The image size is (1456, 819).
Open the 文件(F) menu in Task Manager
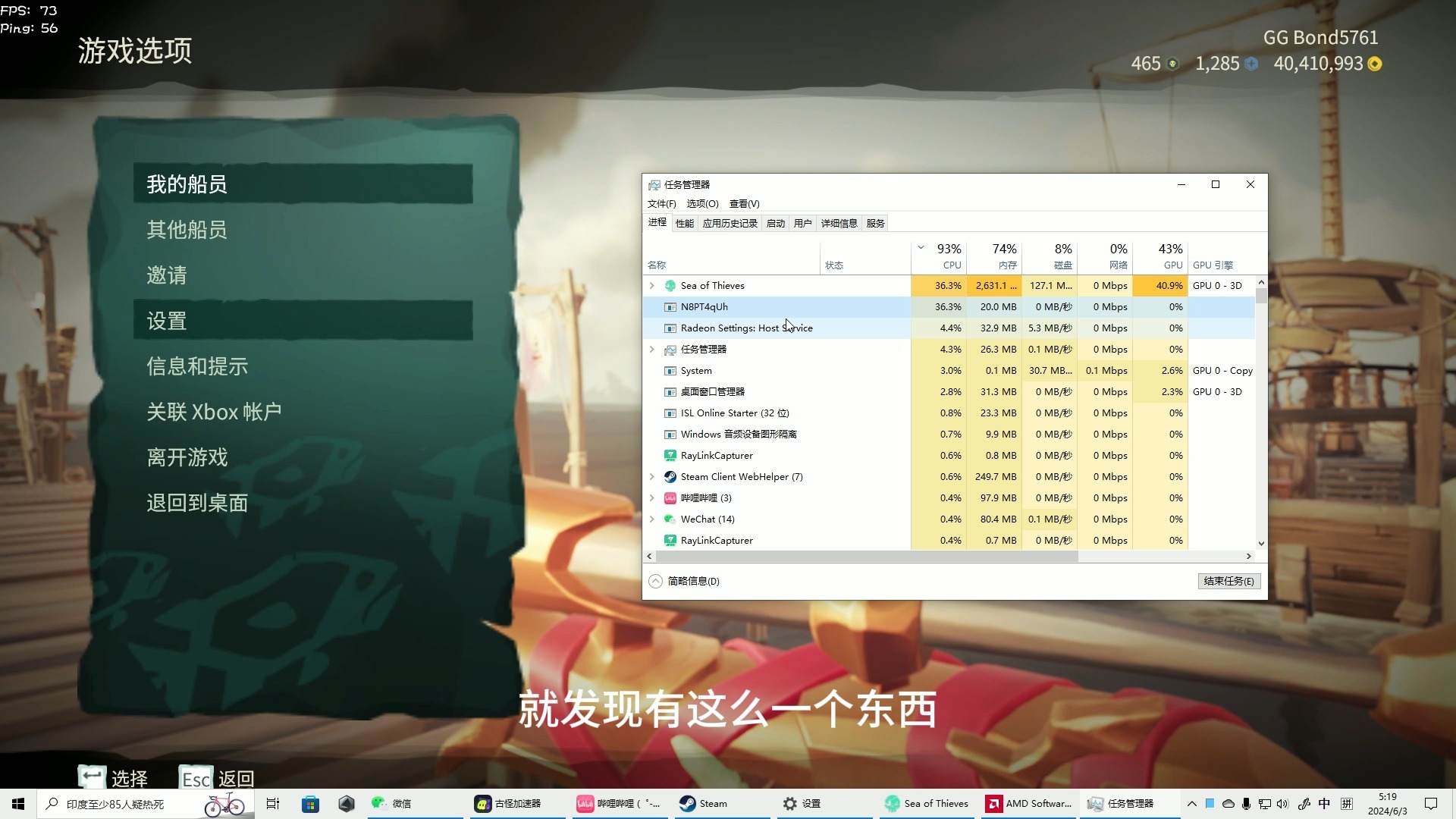click(661, 203)
